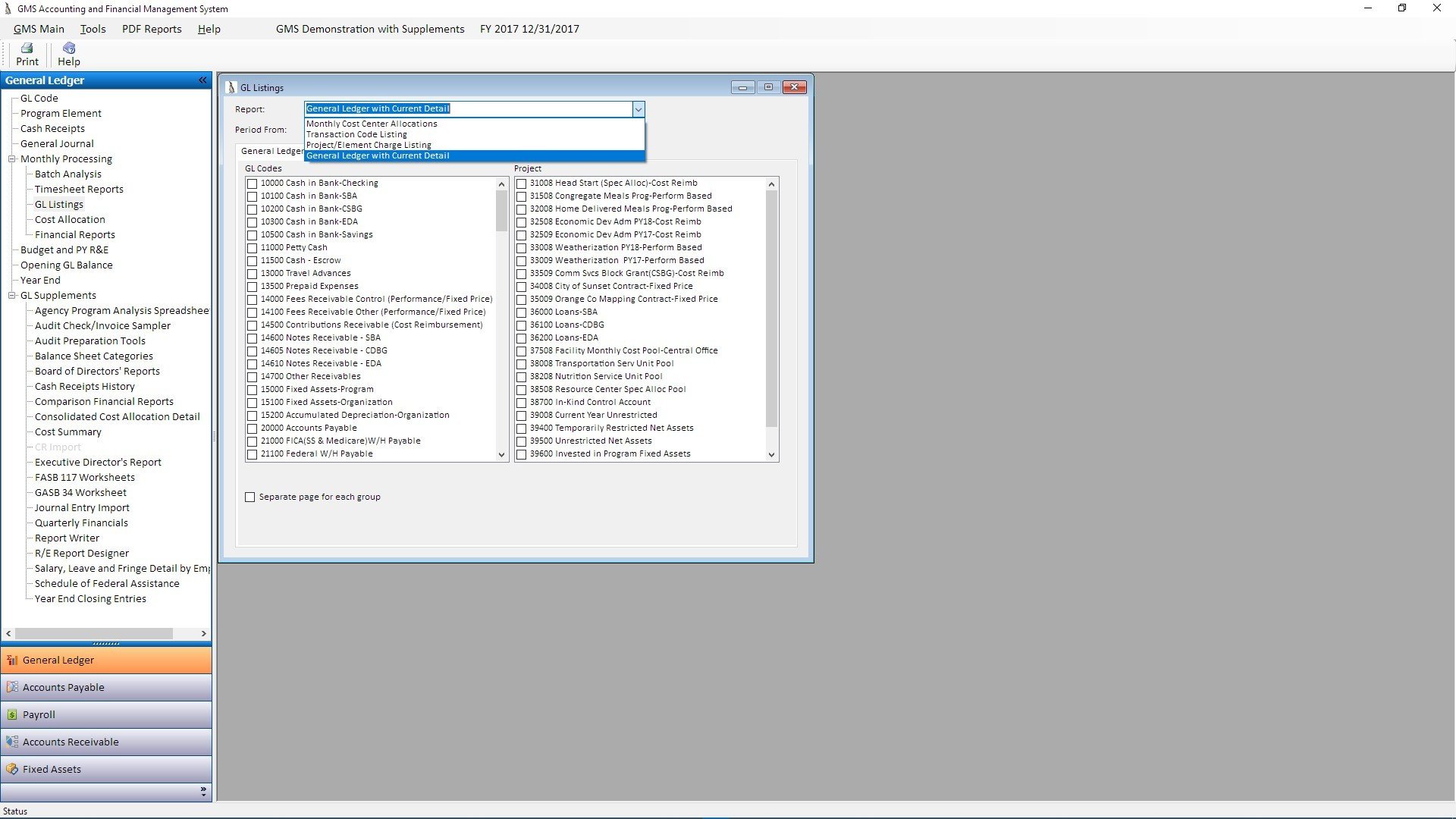The width and height of the screenshot is (1456, 819).
Task: Collapse the Monthly Processing tree node
Action: point(12,159)
